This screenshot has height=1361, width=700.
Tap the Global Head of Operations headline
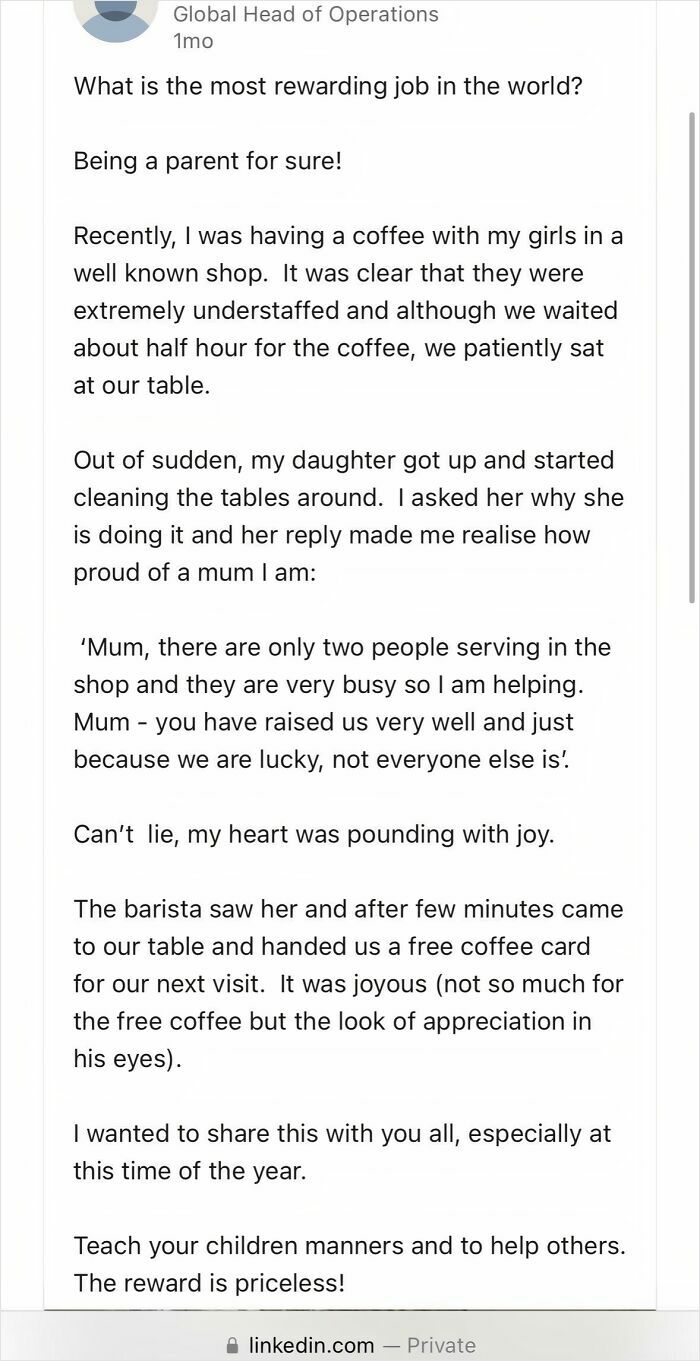[305, 14]
